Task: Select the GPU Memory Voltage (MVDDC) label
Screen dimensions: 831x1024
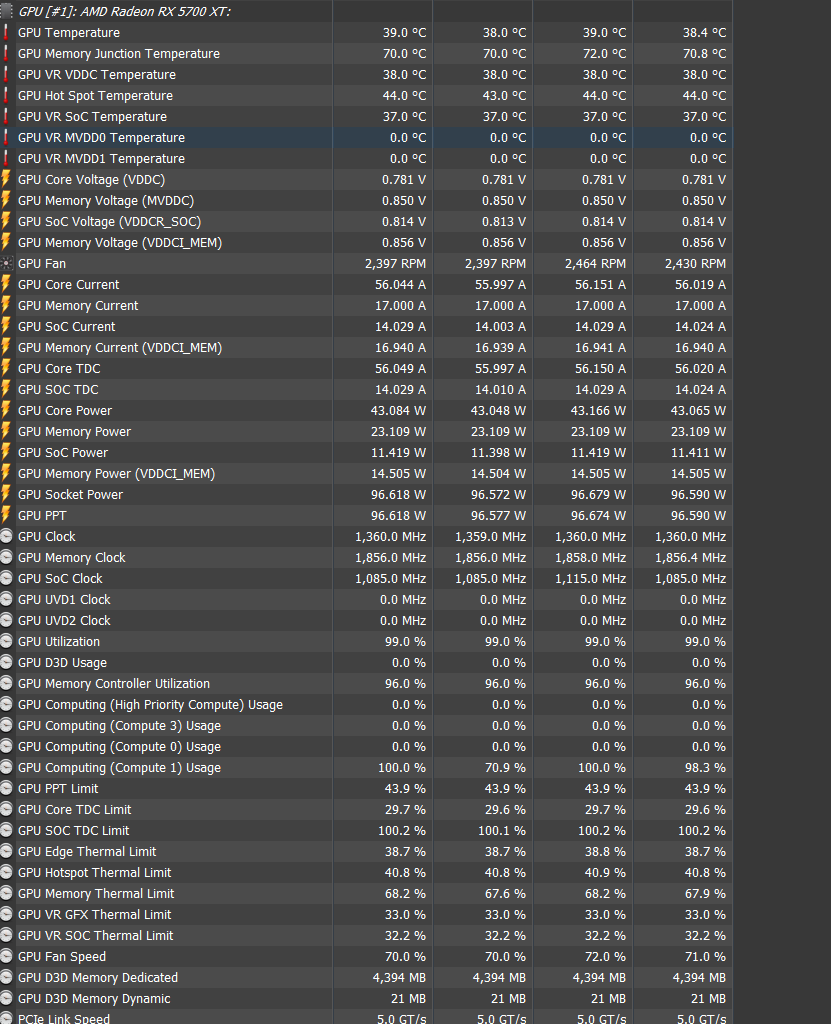Action: [106, 200]
